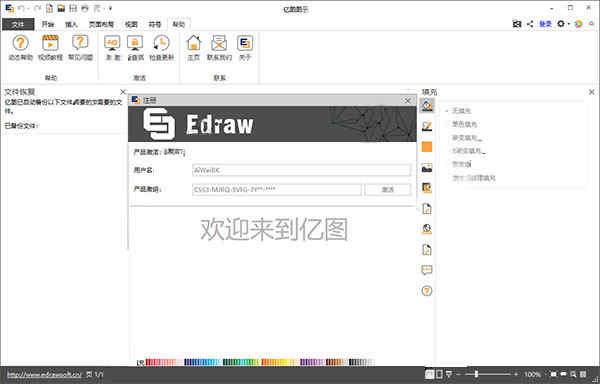This screenshot has width=600, height=384.
Task: Click the FAQ speech bubble icon
Action: 80,43
